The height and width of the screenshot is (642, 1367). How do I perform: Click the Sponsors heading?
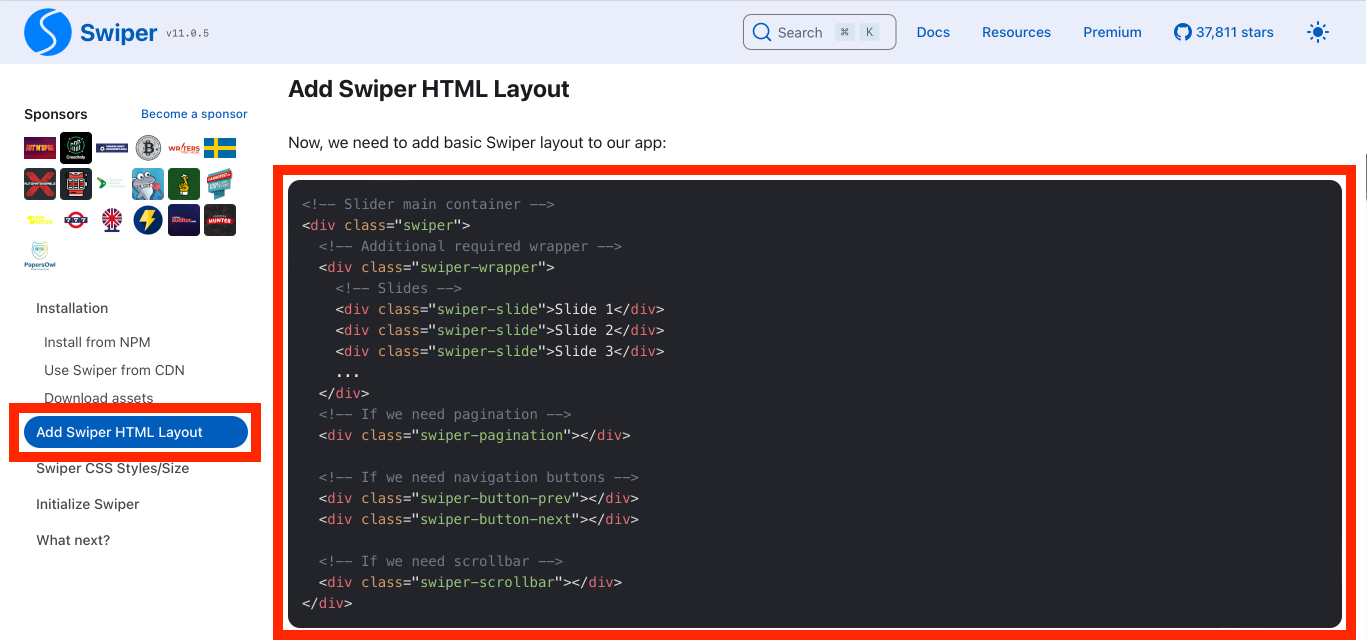coord(56,114)
